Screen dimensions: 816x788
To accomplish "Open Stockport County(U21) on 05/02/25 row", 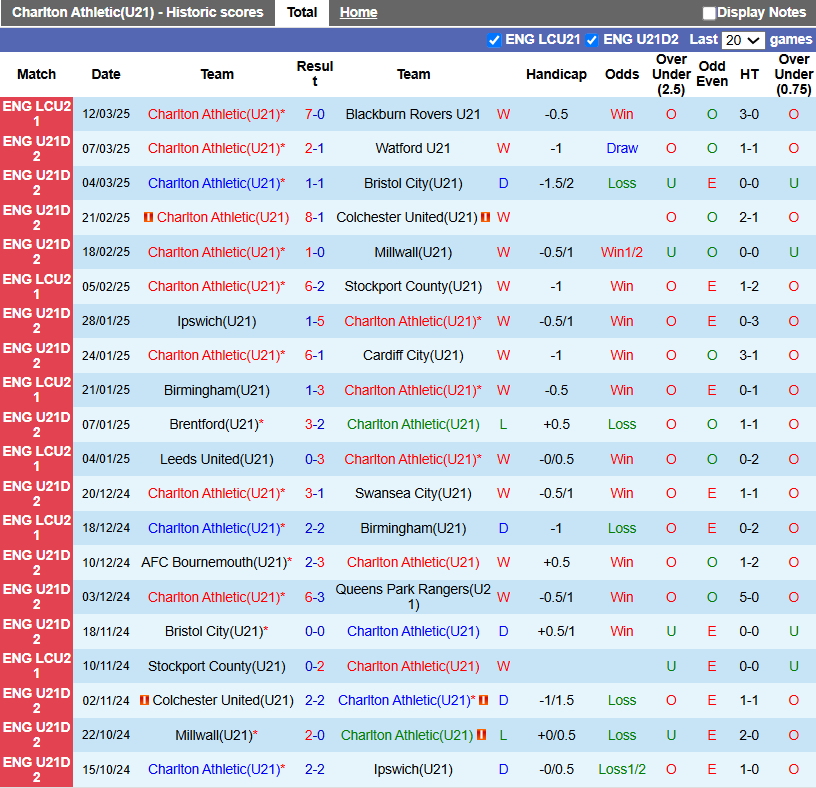I will [413, 286].
